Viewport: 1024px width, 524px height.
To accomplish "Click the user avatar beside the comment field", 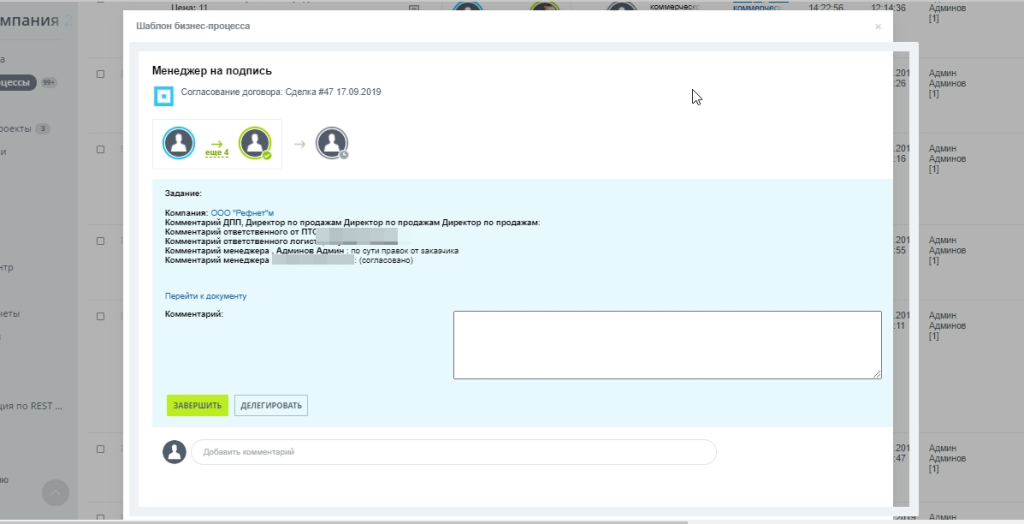I will click(174, 451).
